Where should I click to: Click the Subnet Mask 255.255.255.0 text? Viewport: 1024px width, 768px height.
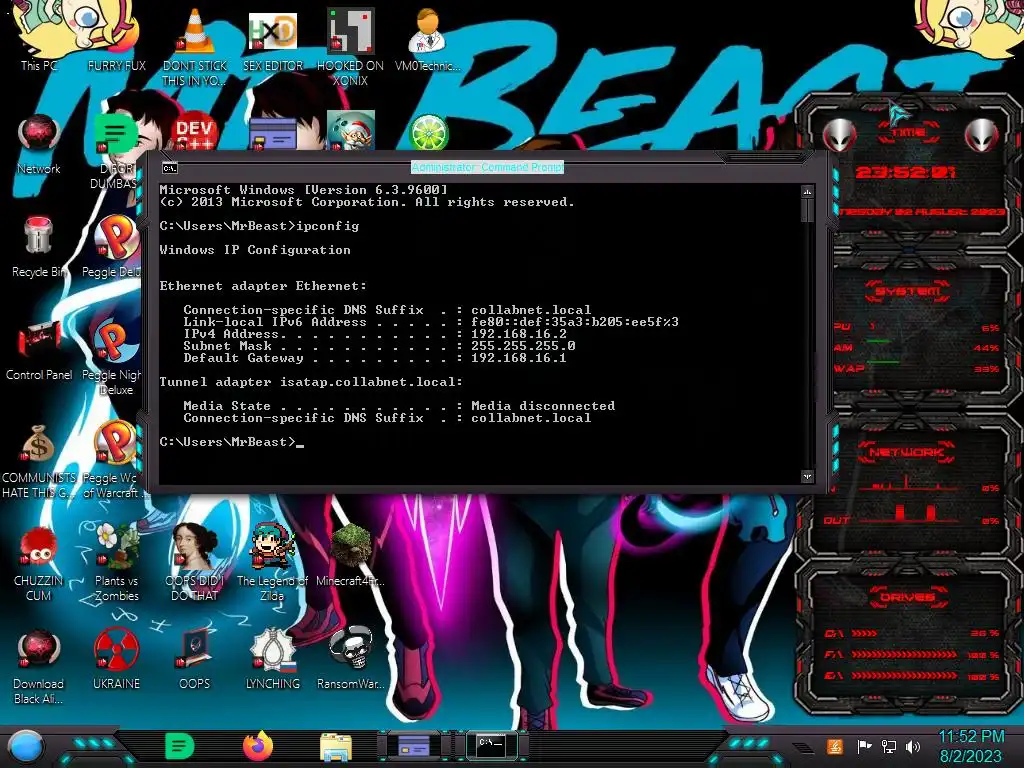[x=523, y=345]
